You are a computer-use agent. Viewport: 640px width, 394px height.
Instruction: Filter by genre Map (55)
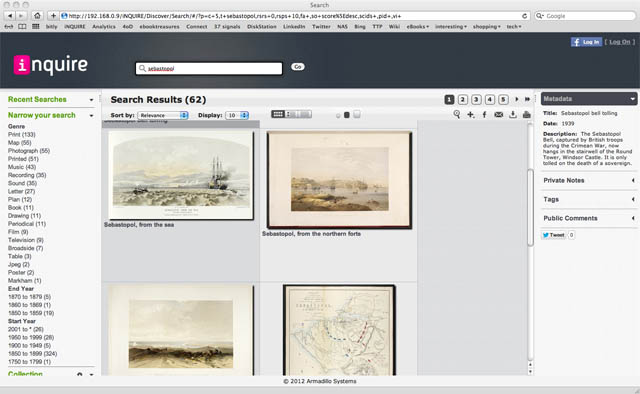(20, 142)
